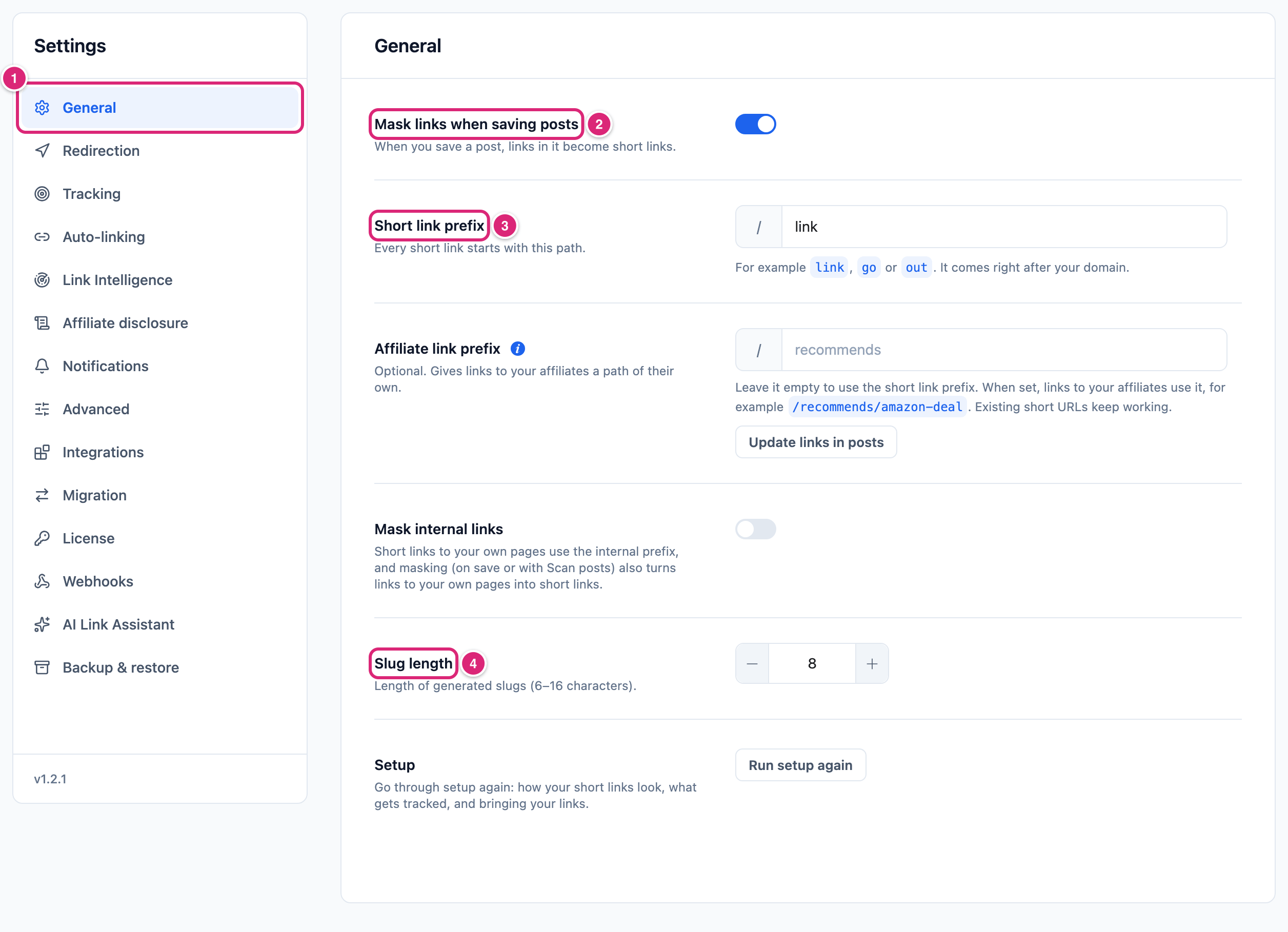1288x932 pixels.
Task: Click the Short link prefix input field
Action: tap(1003, 227)
